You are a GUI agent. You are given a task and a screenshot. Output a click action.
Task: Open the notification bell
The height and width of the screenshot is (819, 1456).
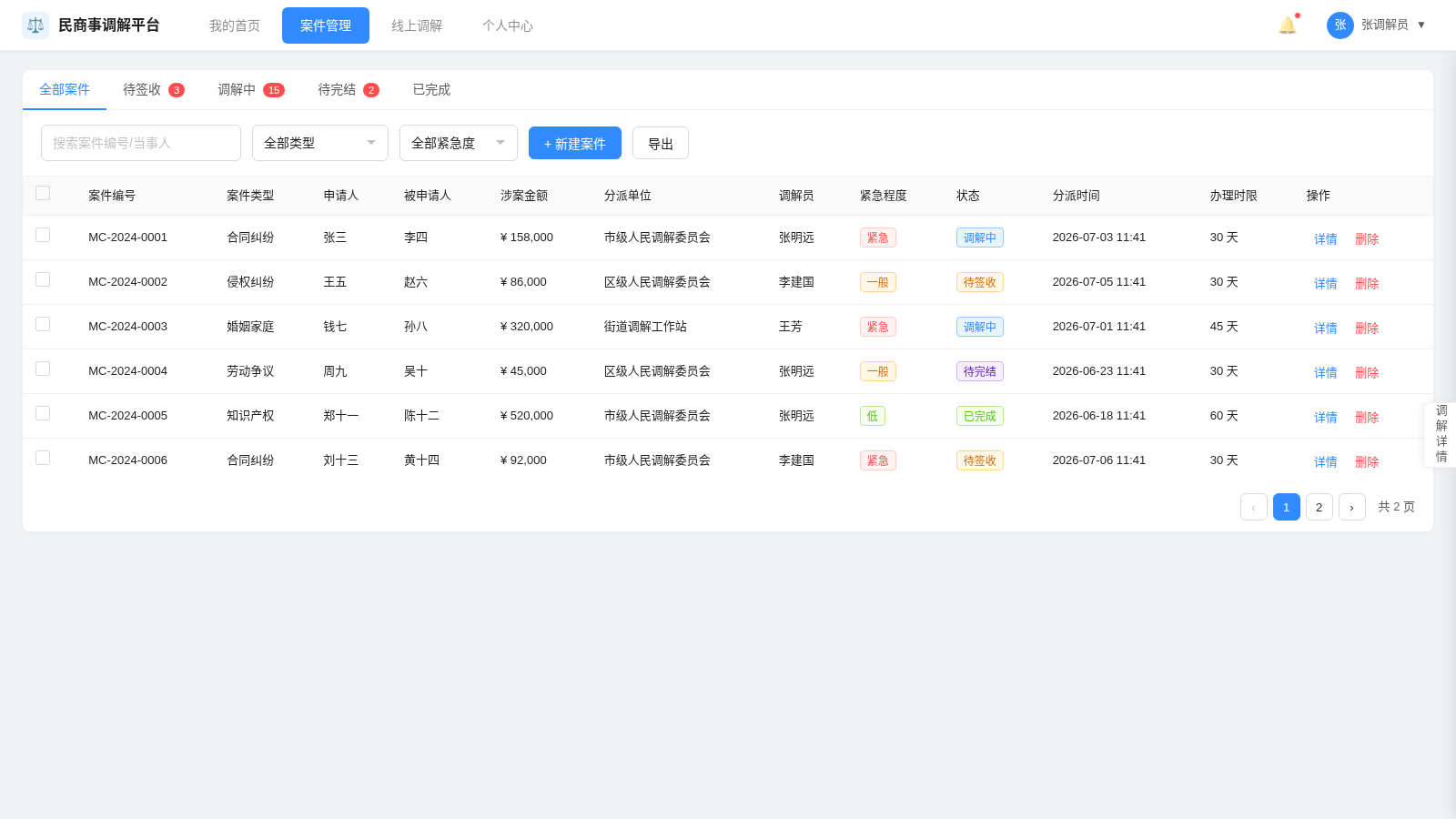(1287, 25)
